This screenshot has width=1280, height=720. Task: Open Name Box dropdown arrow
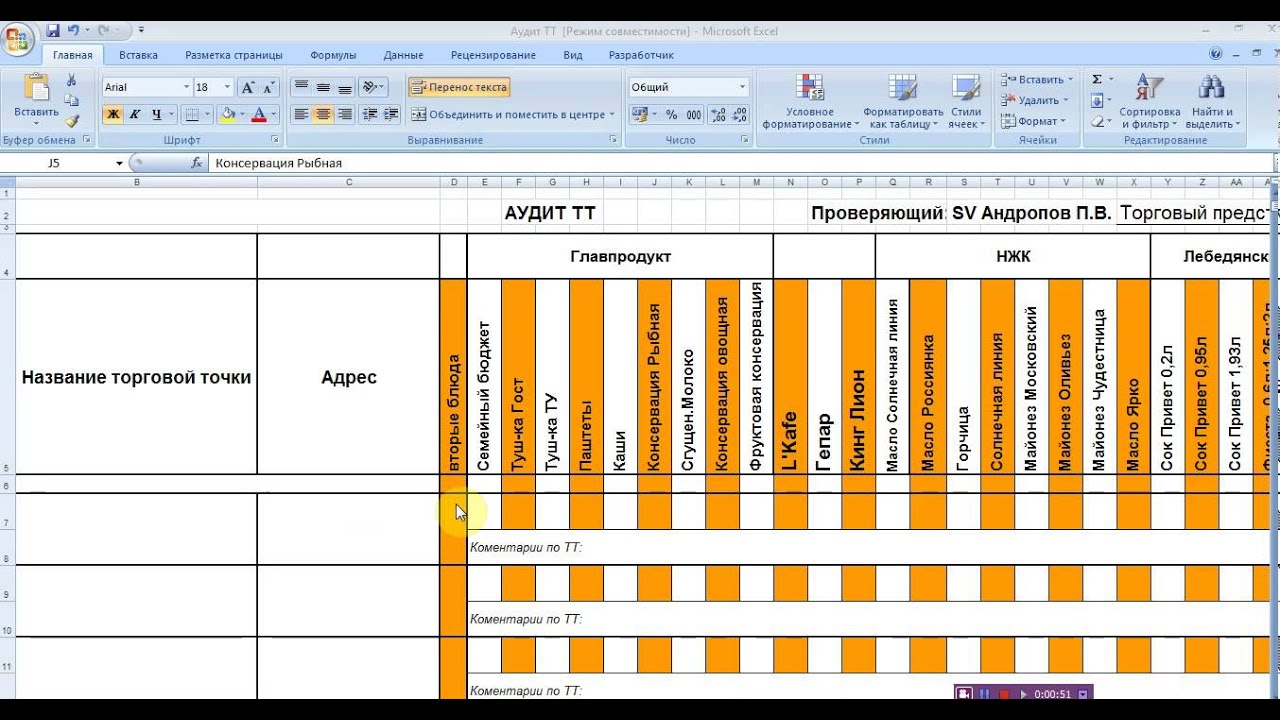tap(119, 163)
